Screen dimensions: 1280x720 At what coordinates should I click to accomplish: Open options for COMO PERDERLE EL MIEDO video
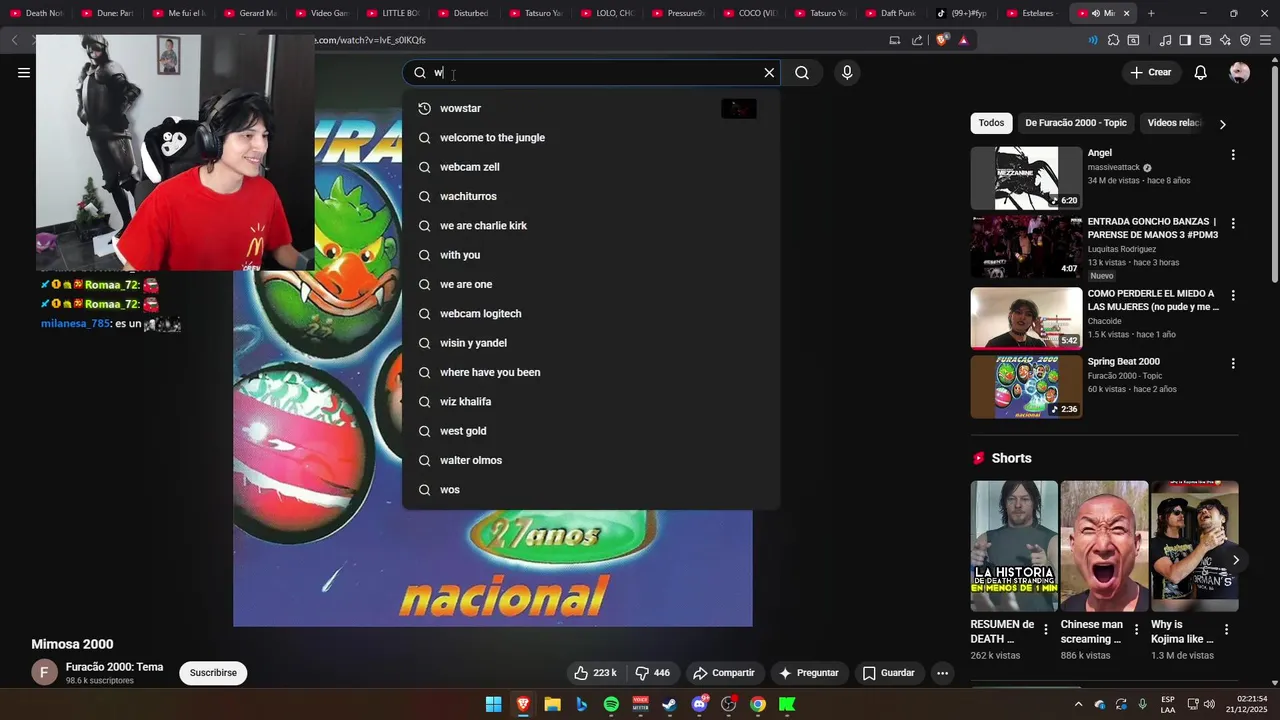(1233, 295)
